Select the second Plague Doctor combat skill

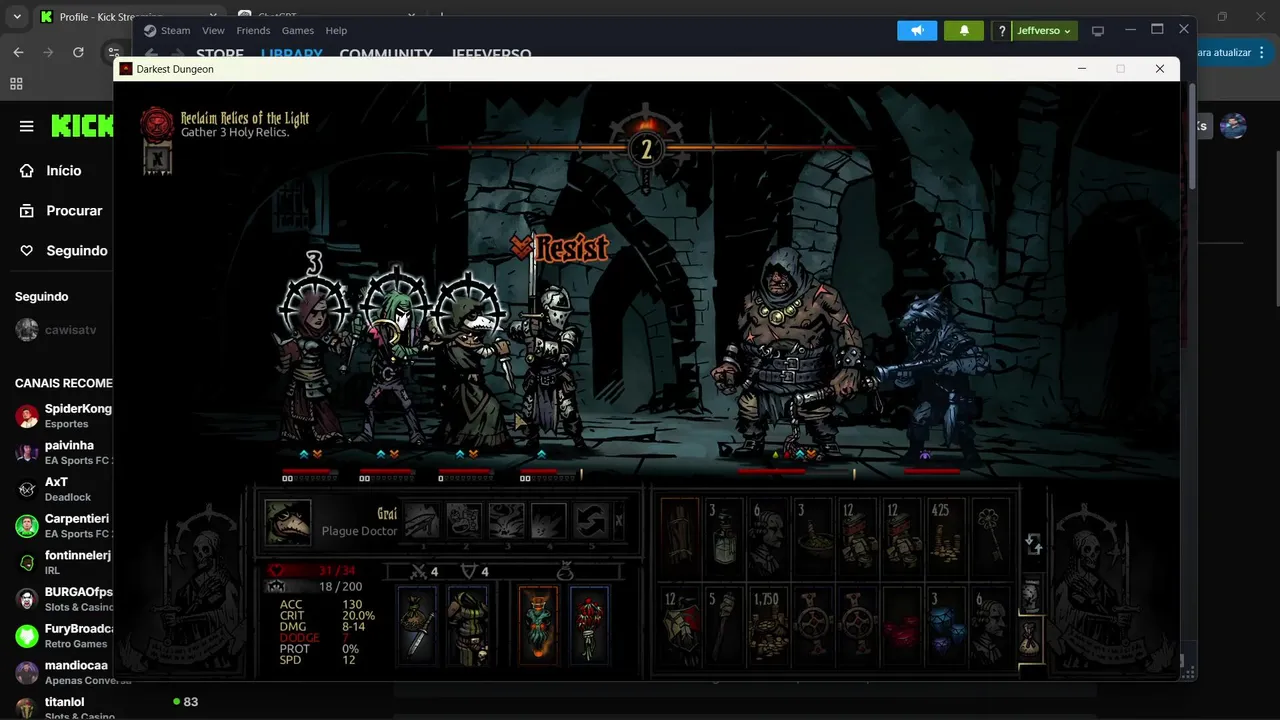[x=464, y=520]
